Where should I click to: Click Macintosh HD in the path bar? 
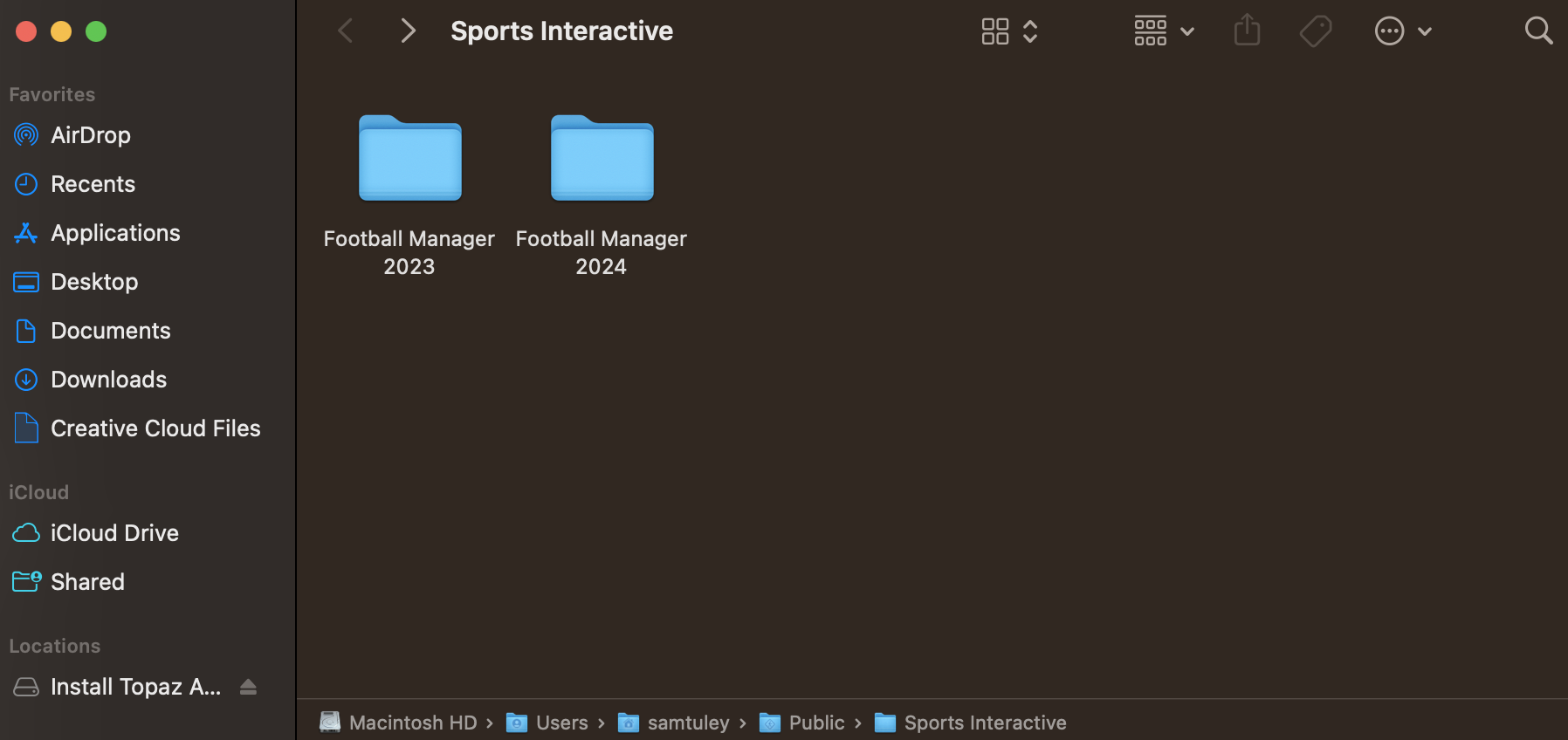pyautogui.click(x=413, y=723)
